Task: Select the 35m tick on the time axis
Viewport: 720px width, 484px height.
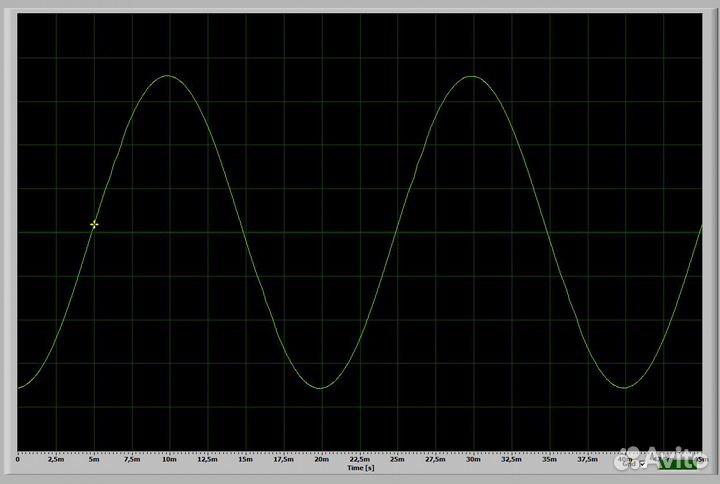Action: [x=550, y=459]
